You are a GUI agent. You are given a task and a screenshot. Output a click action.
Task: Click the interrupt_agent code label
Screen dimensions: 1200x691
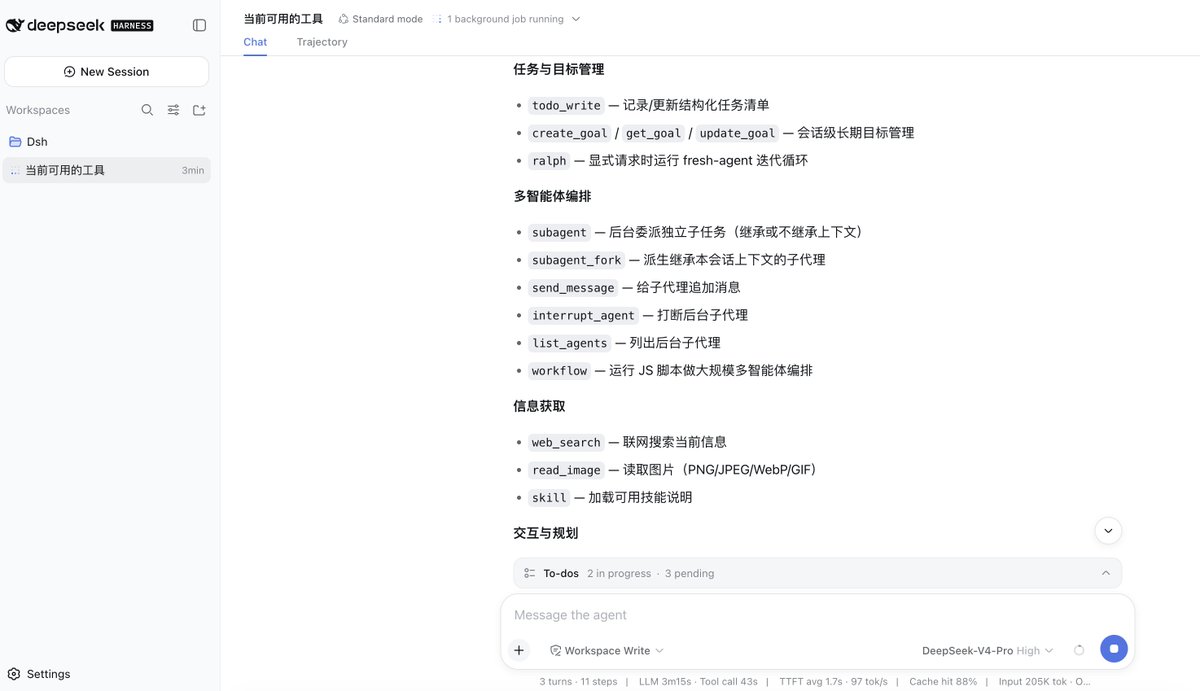tap(583, 315)
